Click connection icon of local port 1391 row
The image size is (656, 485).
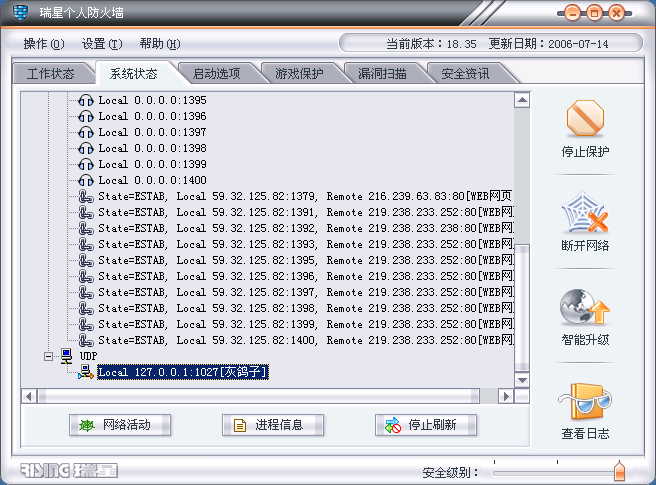(86, 213)
